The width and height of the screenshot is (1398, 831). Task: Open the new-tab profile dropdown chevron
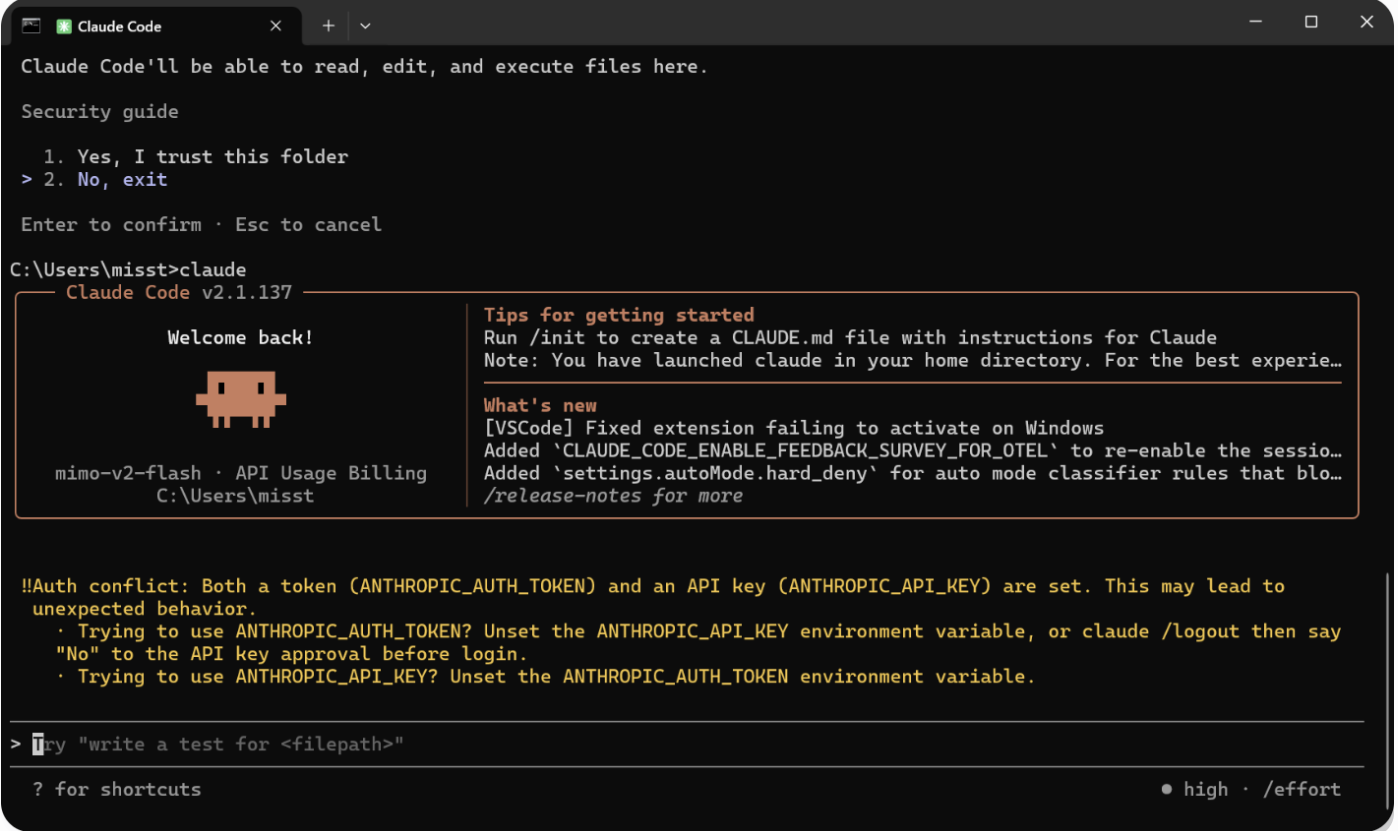coord(365,26)
